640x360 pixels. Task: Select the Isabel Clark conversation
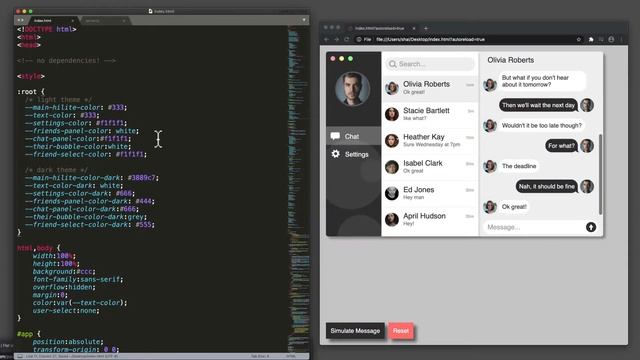coord(430,167)
